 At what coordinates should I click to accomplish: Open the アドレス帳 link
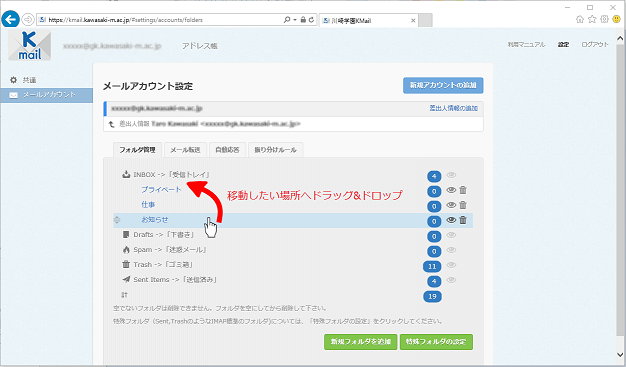click(x=200, y=46)
